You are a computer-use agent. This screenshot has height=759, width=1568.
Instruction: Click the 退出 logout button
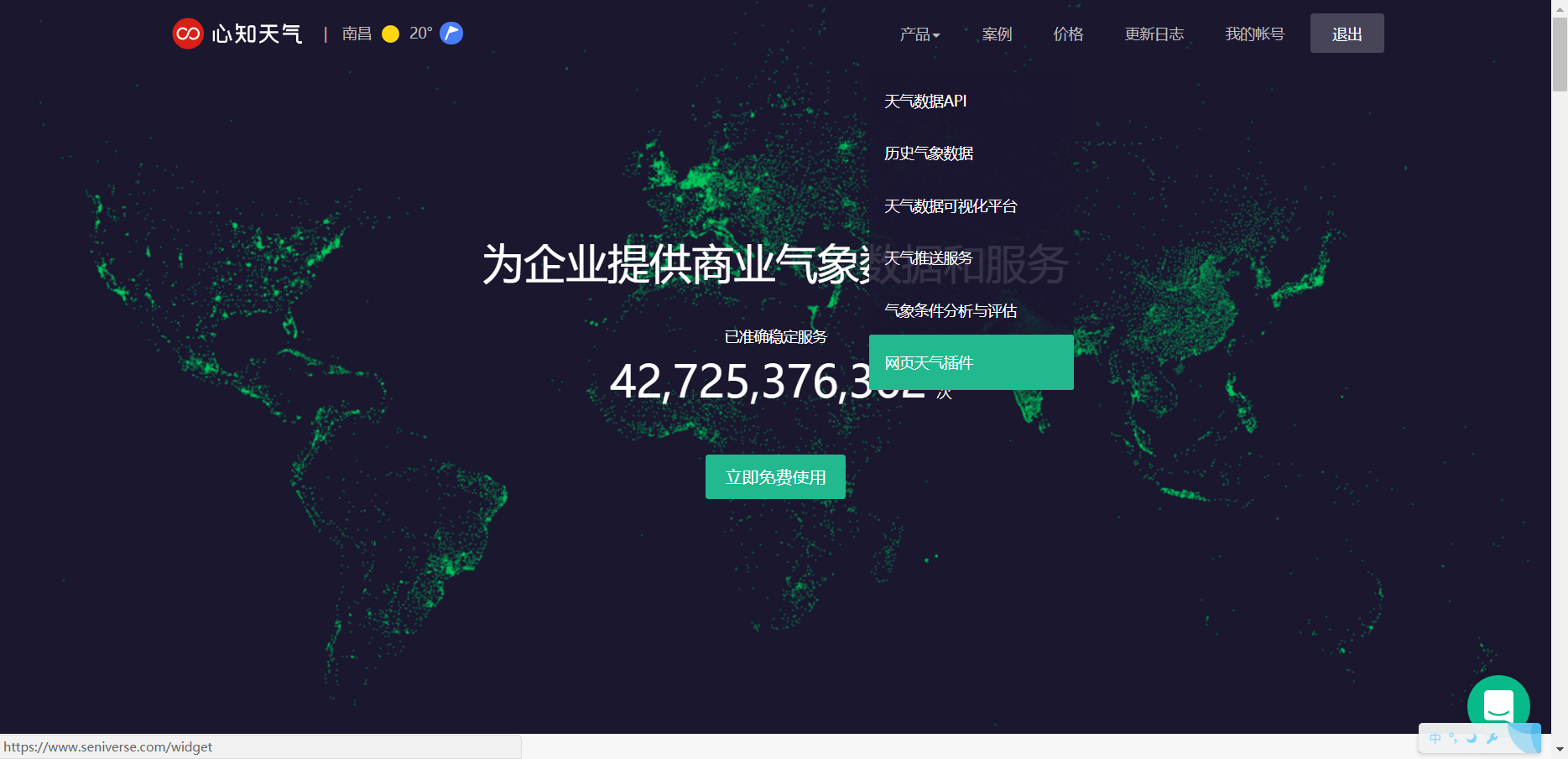click(x=1347, y=34)
